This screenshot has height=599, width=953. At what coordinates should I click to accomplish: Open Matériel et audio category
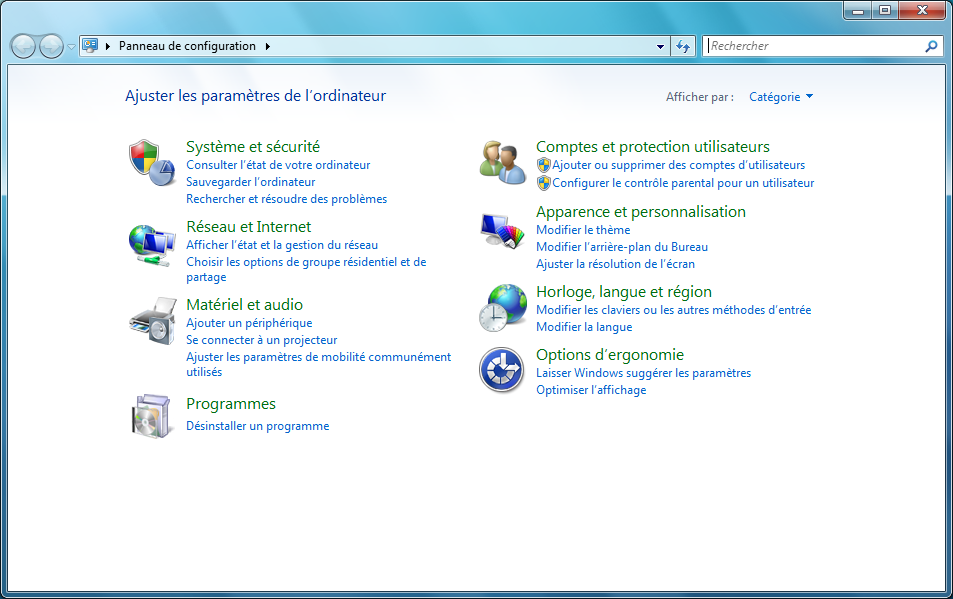pyautogui.click(x=244, y=304)
